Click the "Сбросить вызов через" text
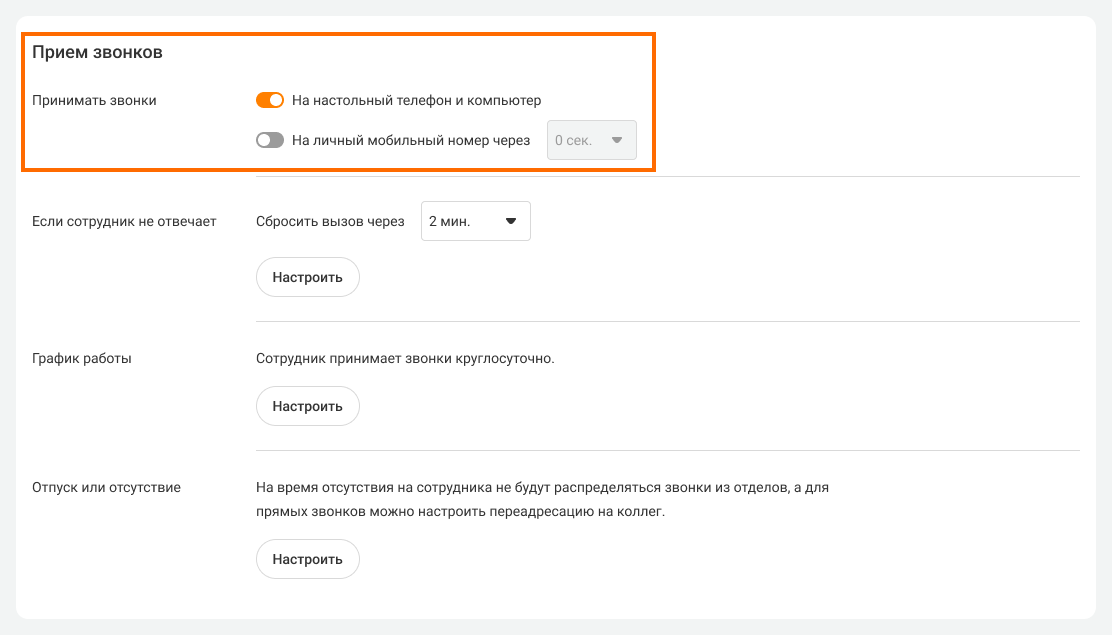Image resolution: width=1112 pixels, height=635 pixels. [330, 221]
